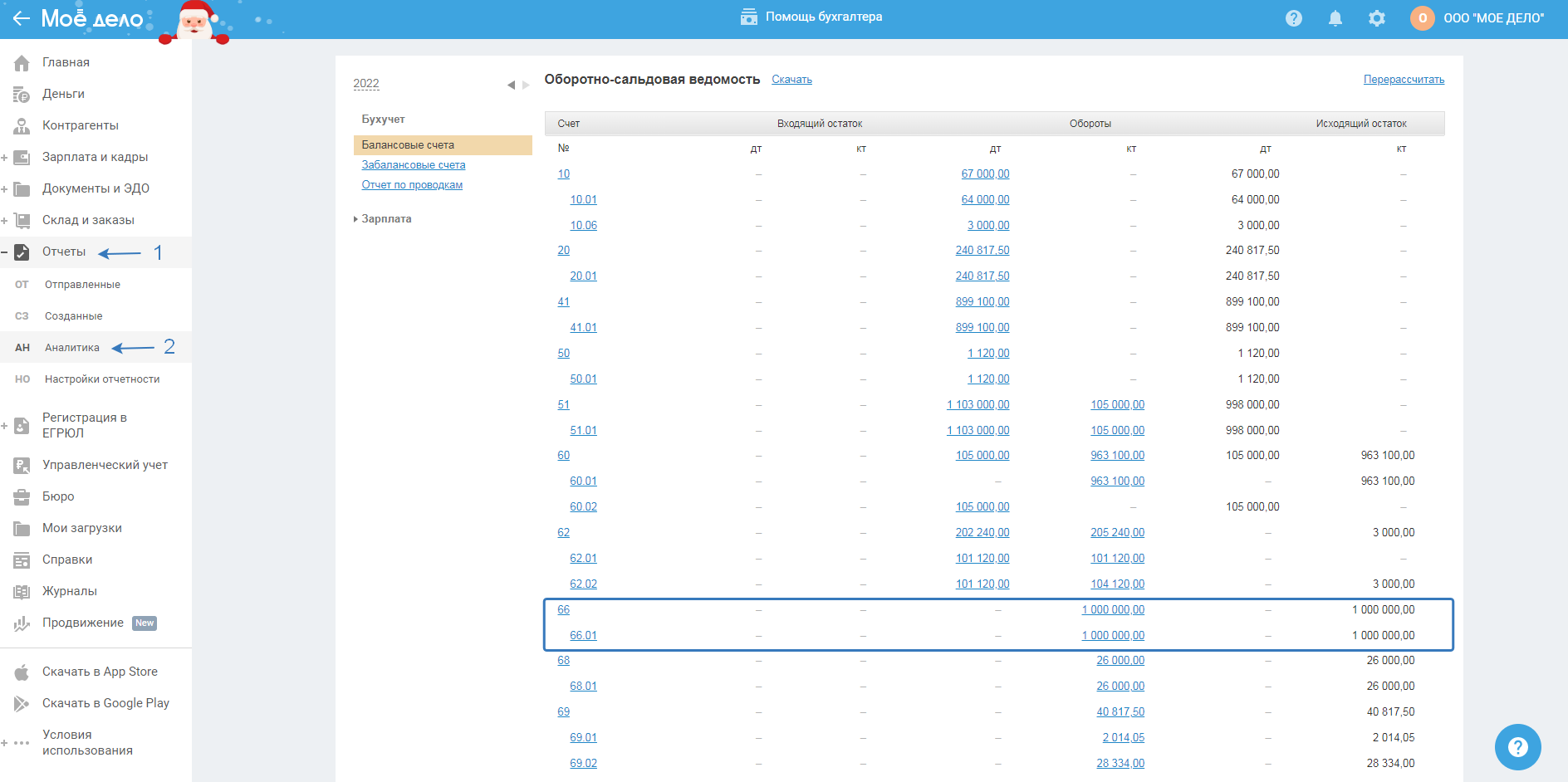Select Аналитика in Отчеты submenu
Screen dimensions: 1568x782
click(x=72, y=348)
